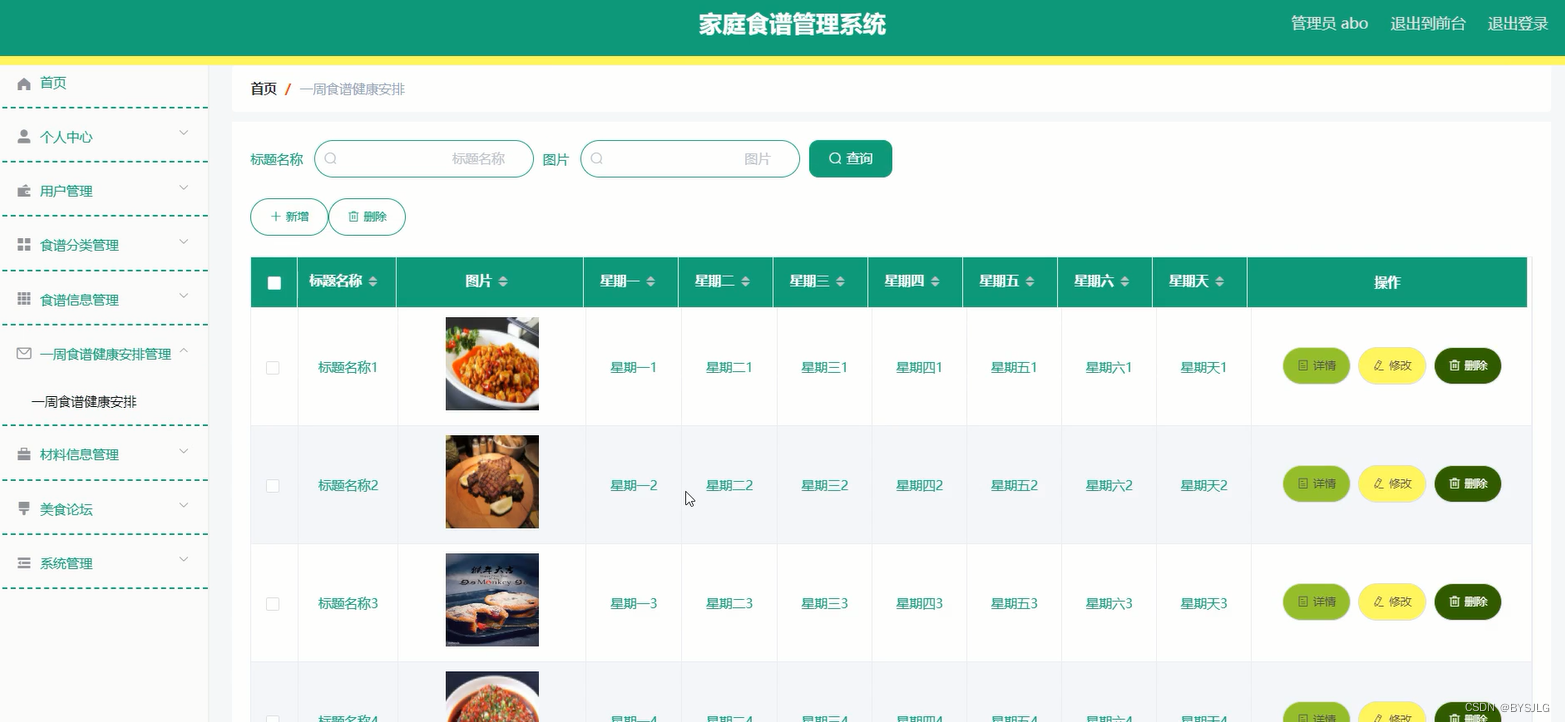
Task: Focus the 标题名称 search input
Action: point(424,159)
